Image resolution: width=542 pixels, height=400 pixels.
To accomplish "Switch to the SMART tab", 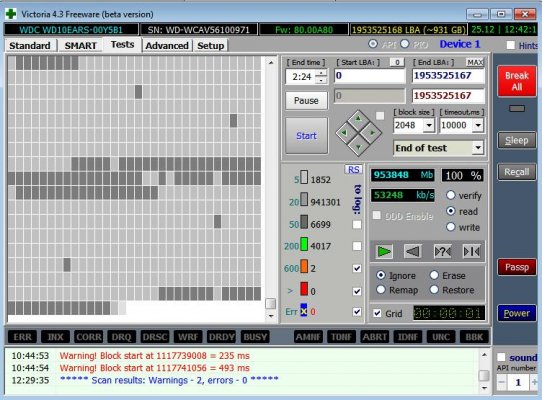I will click(81, 46).
